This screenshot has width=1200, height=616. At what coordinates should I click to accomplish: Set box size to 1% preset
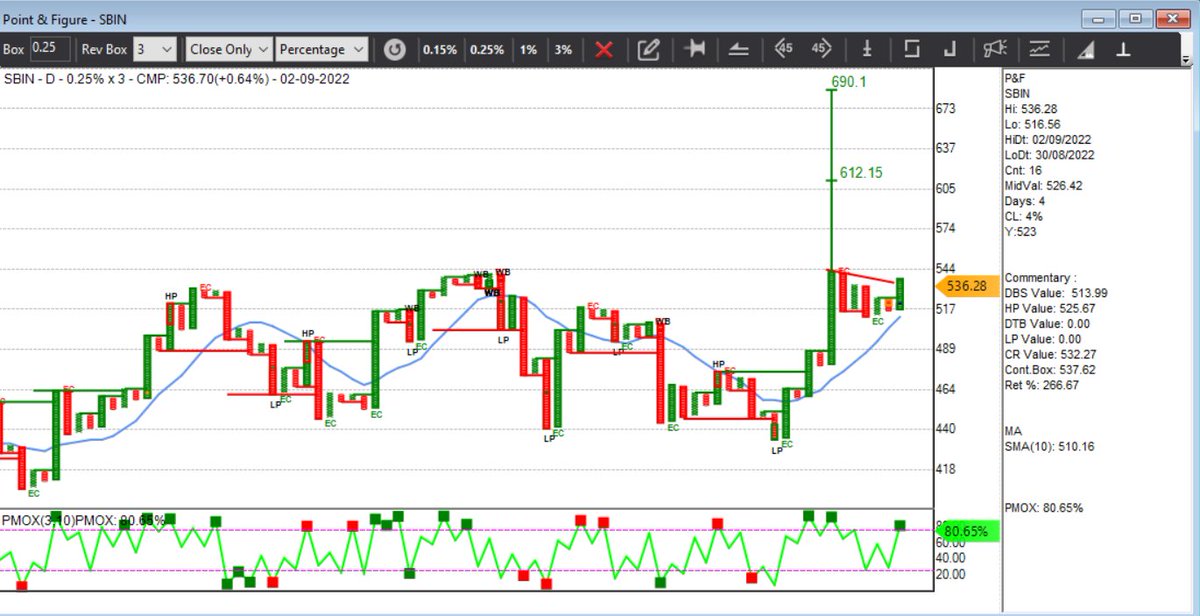tap(528, 49)
